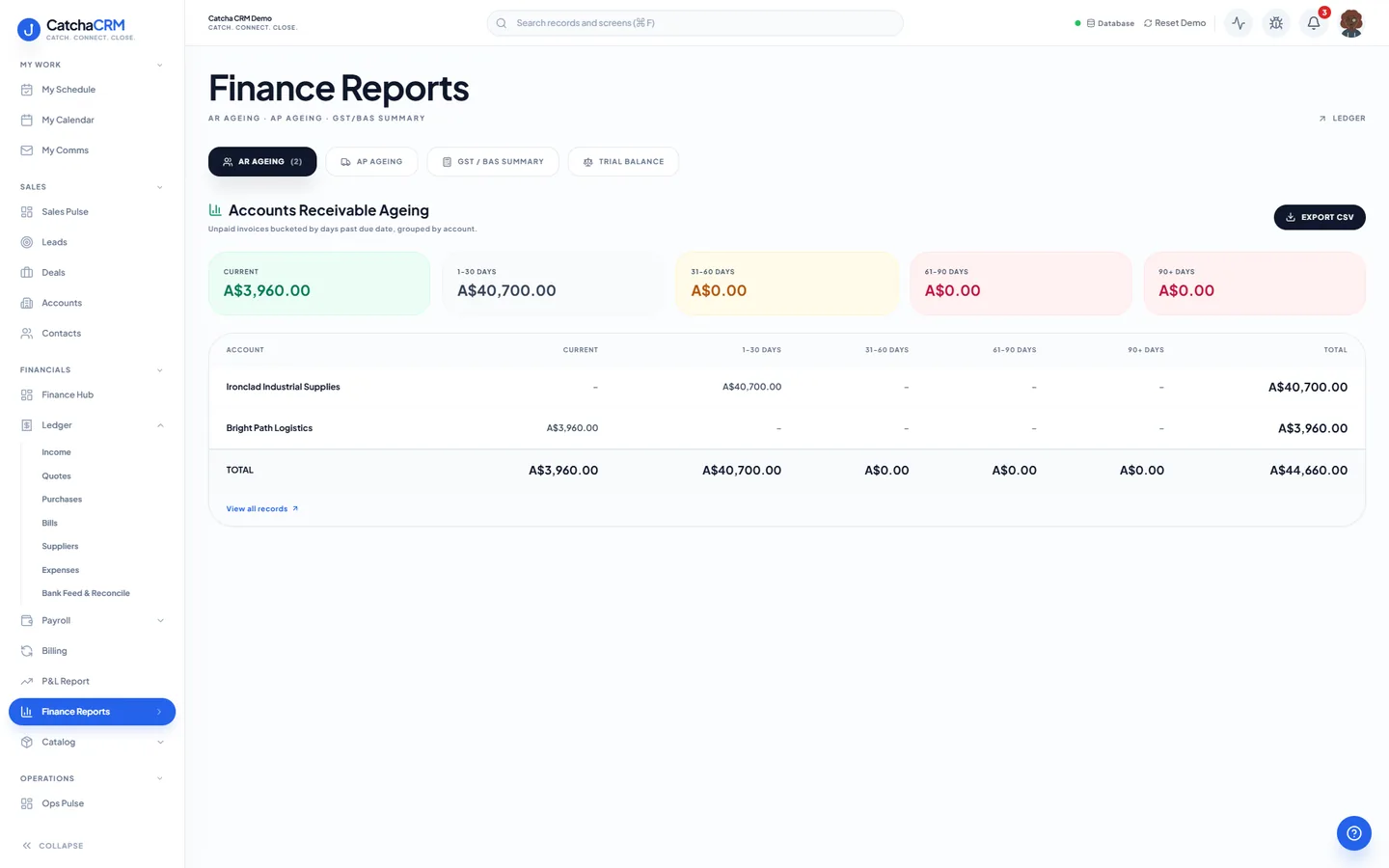Go to Sales Pulse

(x=92, y=212)
